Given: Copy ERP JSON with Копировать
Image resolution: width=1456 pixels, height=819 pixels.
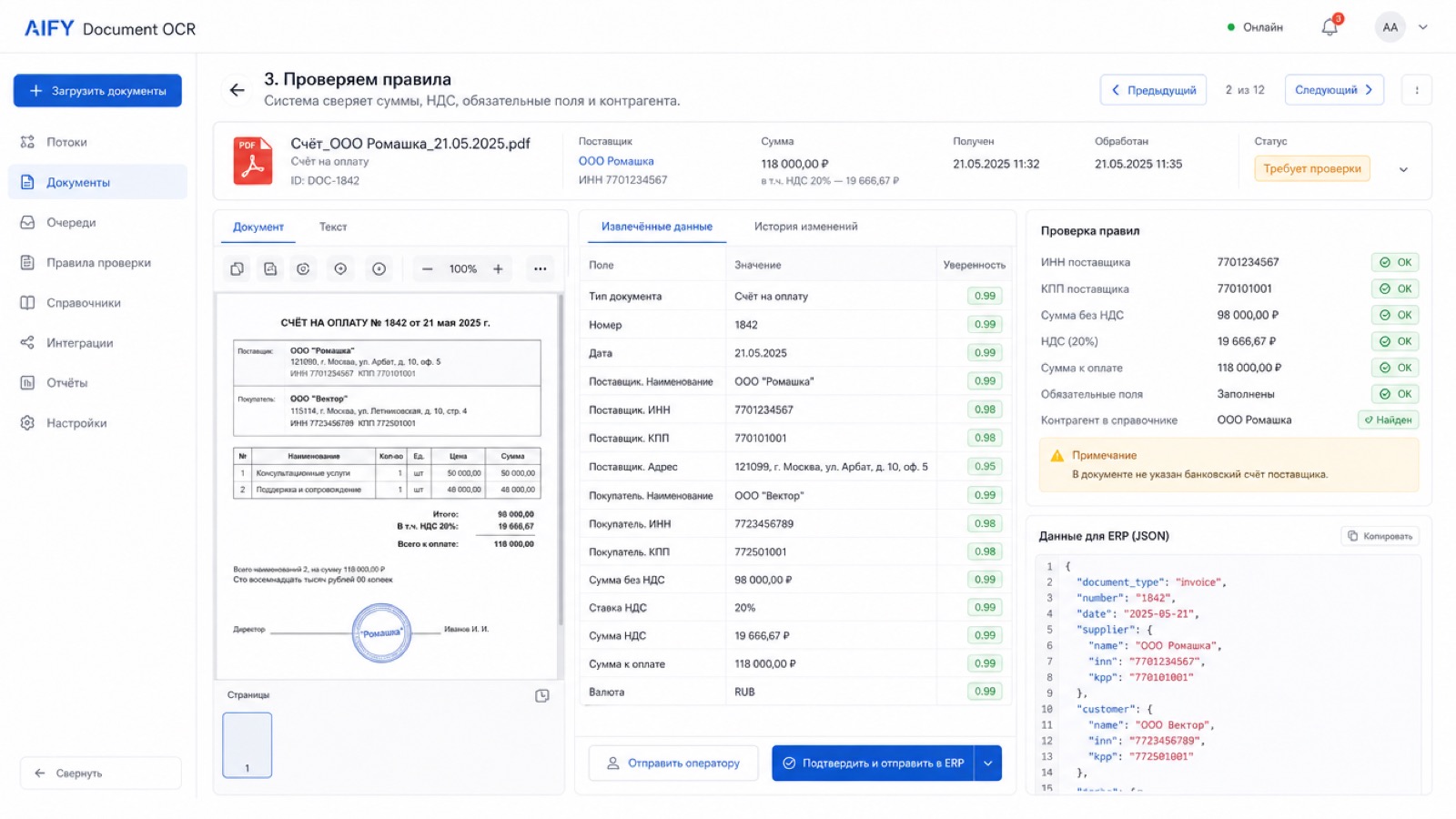Looking at the screenshot, I should pos(1380,536).
